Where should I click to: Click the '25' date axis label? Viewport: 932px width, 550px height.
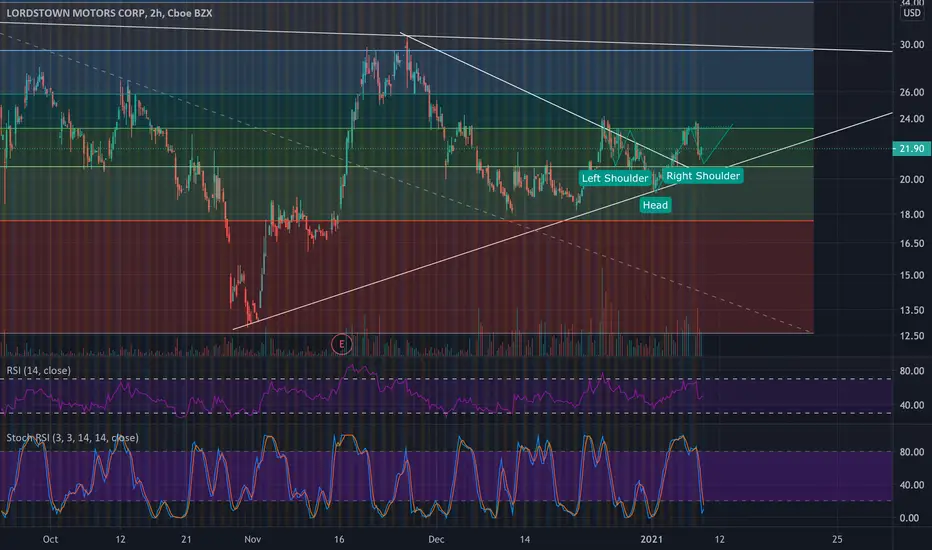point(837,539)
